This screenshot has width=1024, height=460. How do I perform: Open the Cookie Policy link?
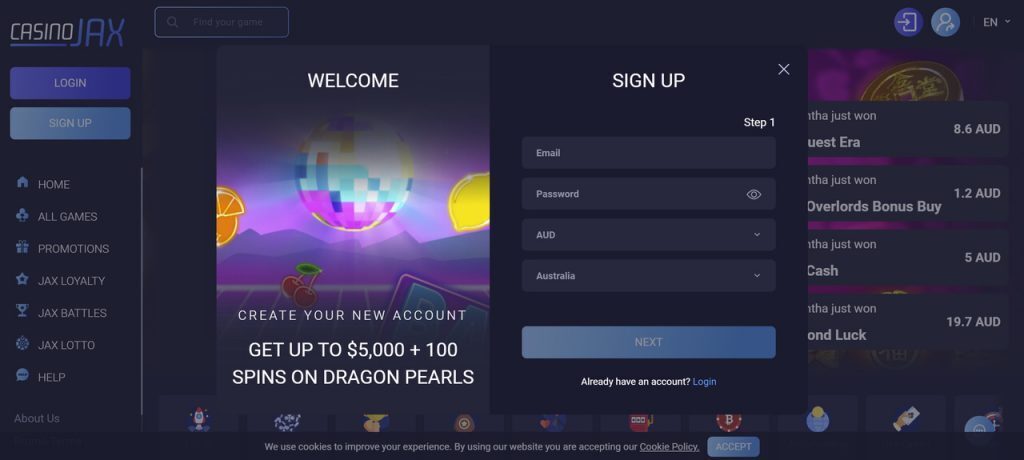coord(669,447)
